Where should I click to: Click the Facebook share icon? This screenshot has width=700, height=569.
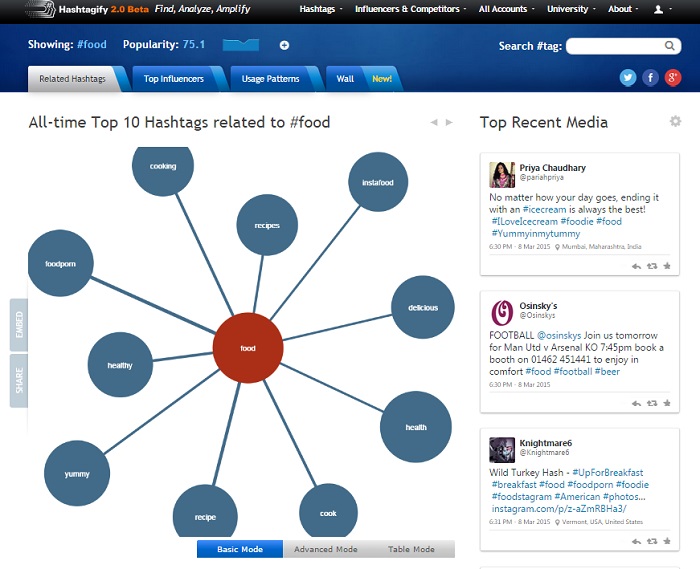[650, 78]
